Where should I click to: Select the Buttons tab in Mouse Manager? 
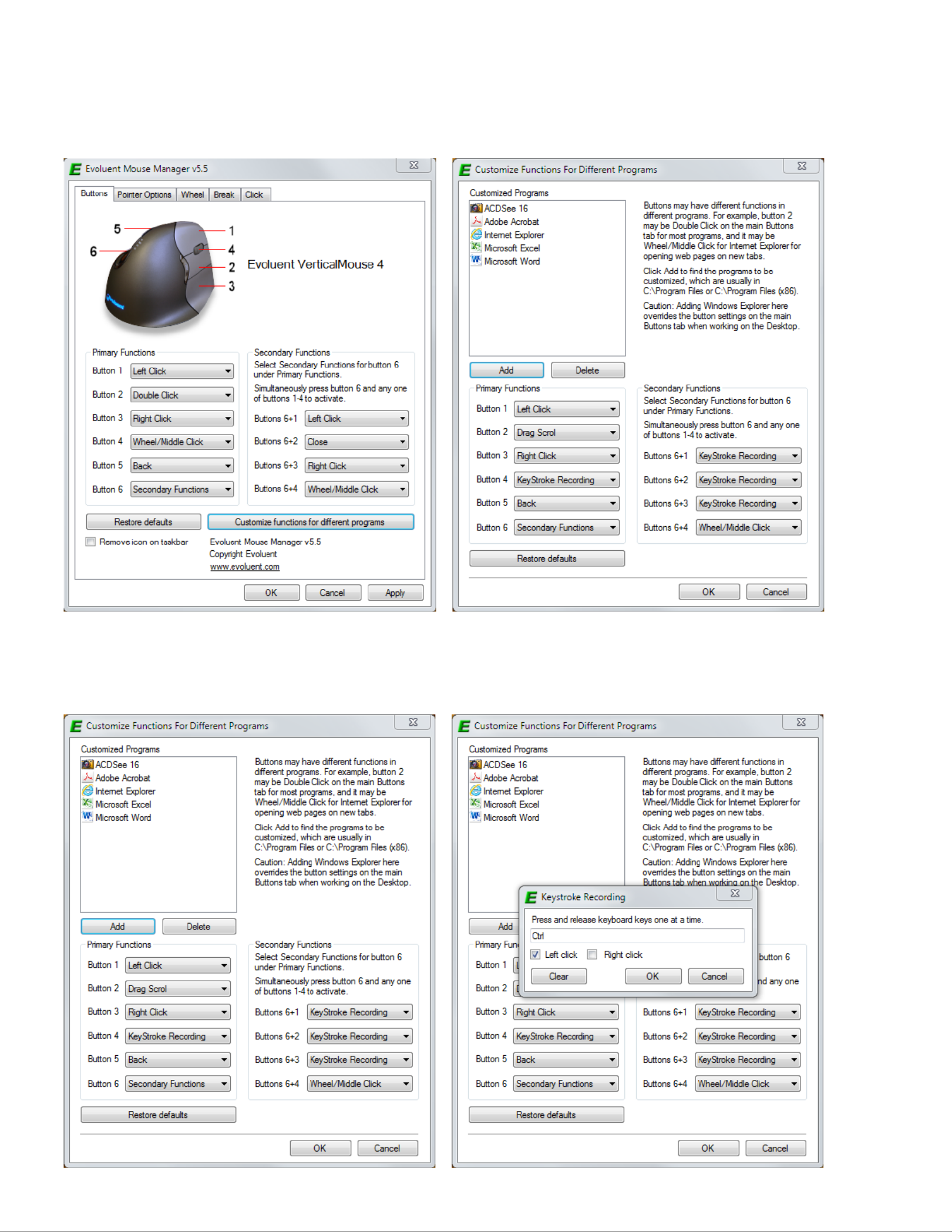coord(94,193)
